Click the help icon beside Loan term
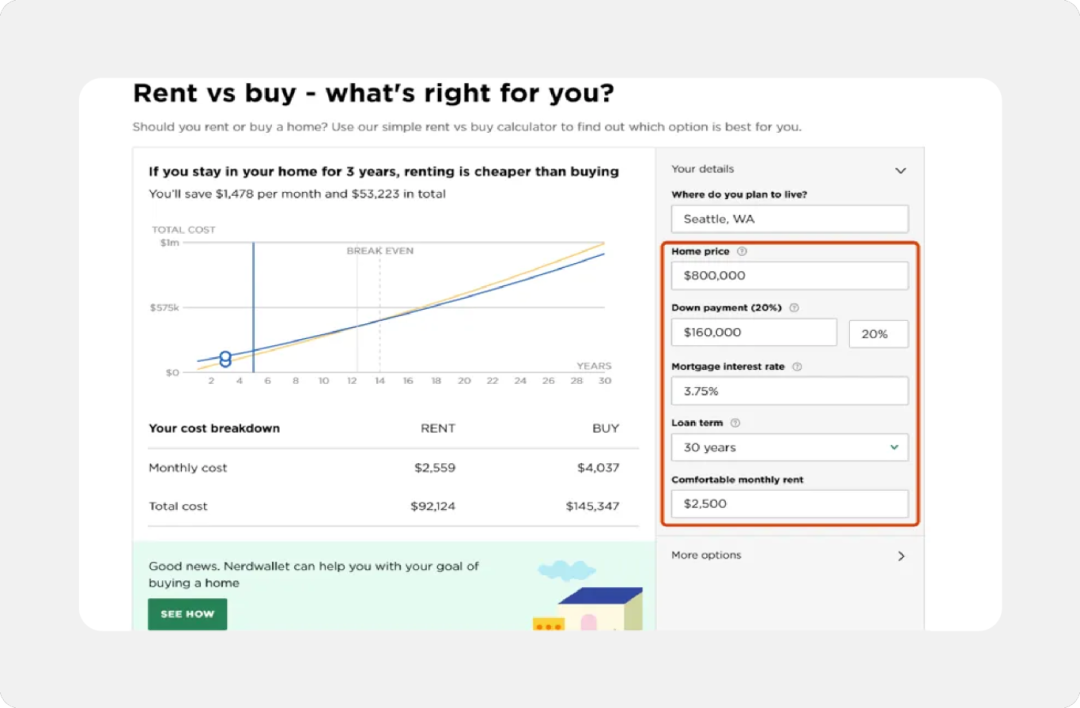This screenshot has height=708, width=1080. coord(735,423)
